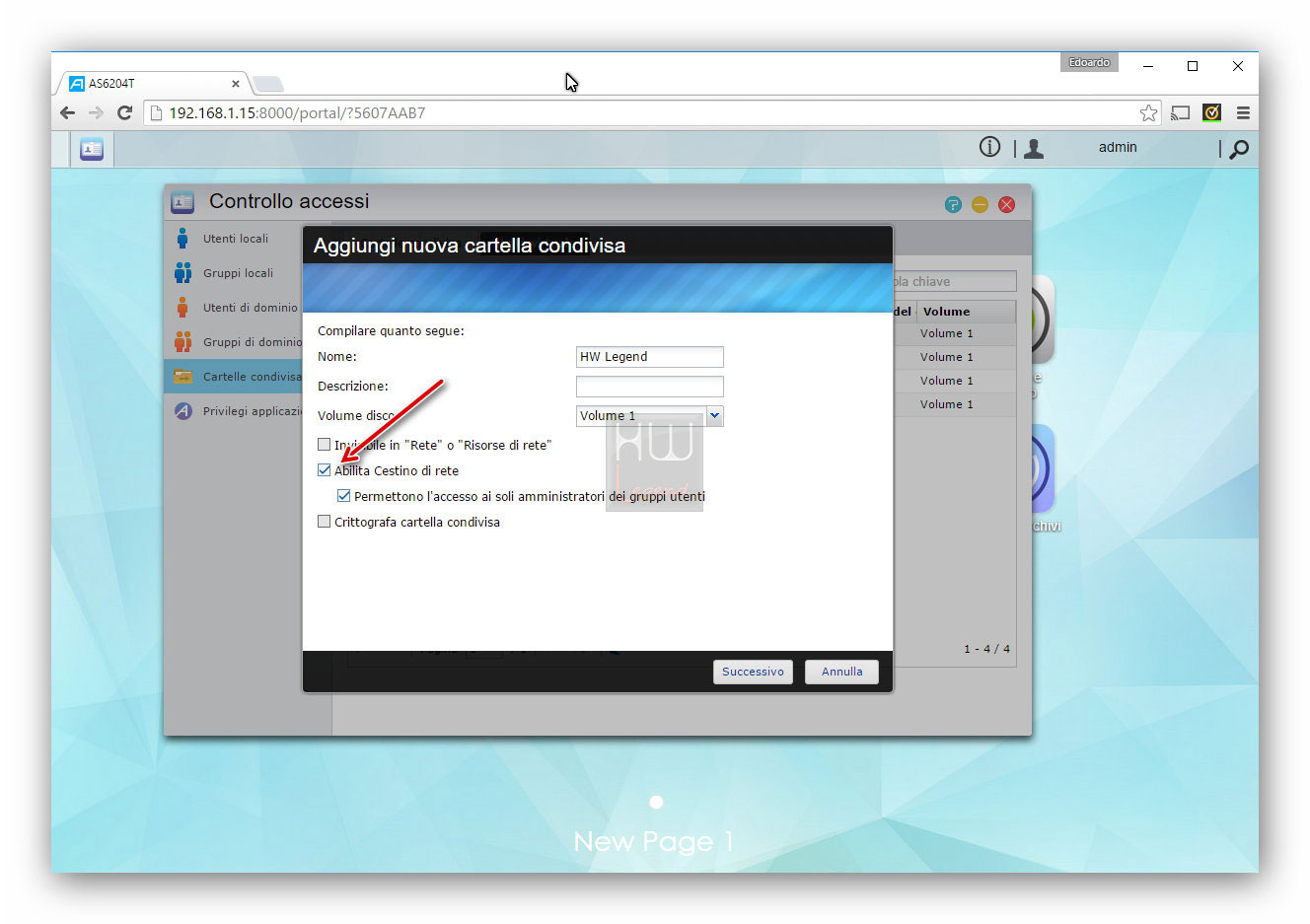
Task: Click the Controllo accessi taskbar icon
Action: 92,149
